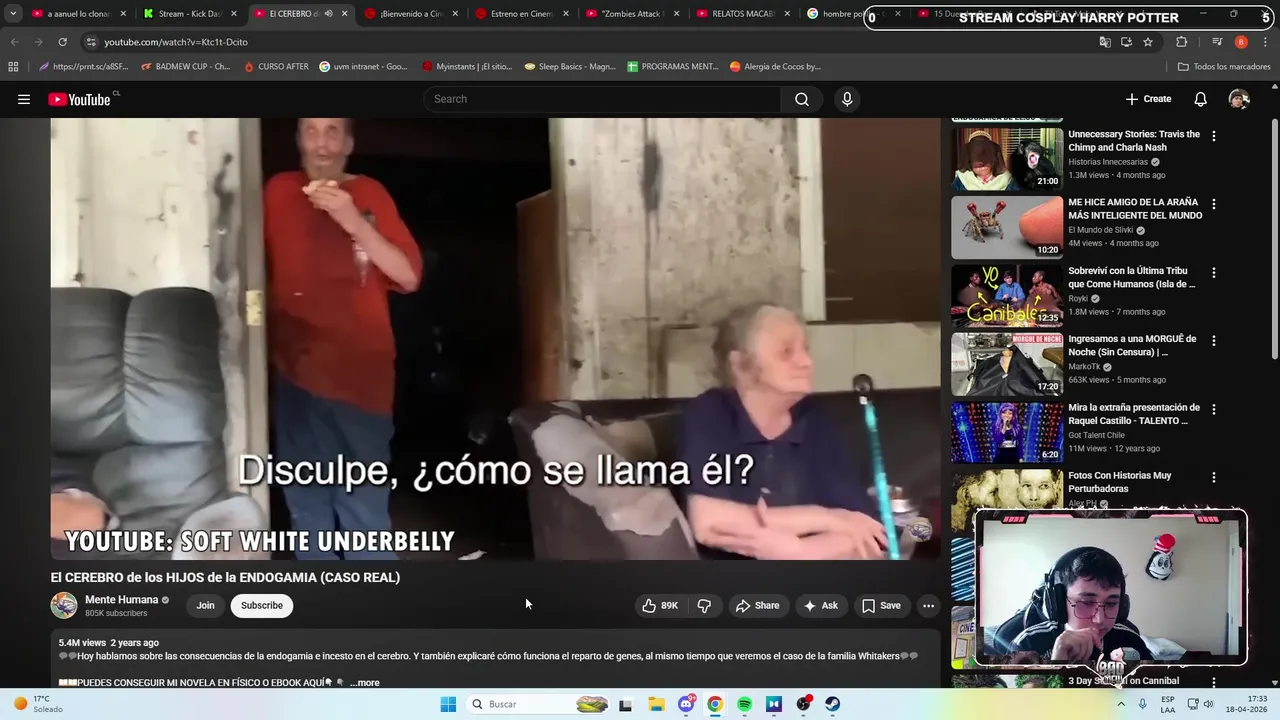
Task: Click the page vertical scrollbar
Action: coord(1274,240)
